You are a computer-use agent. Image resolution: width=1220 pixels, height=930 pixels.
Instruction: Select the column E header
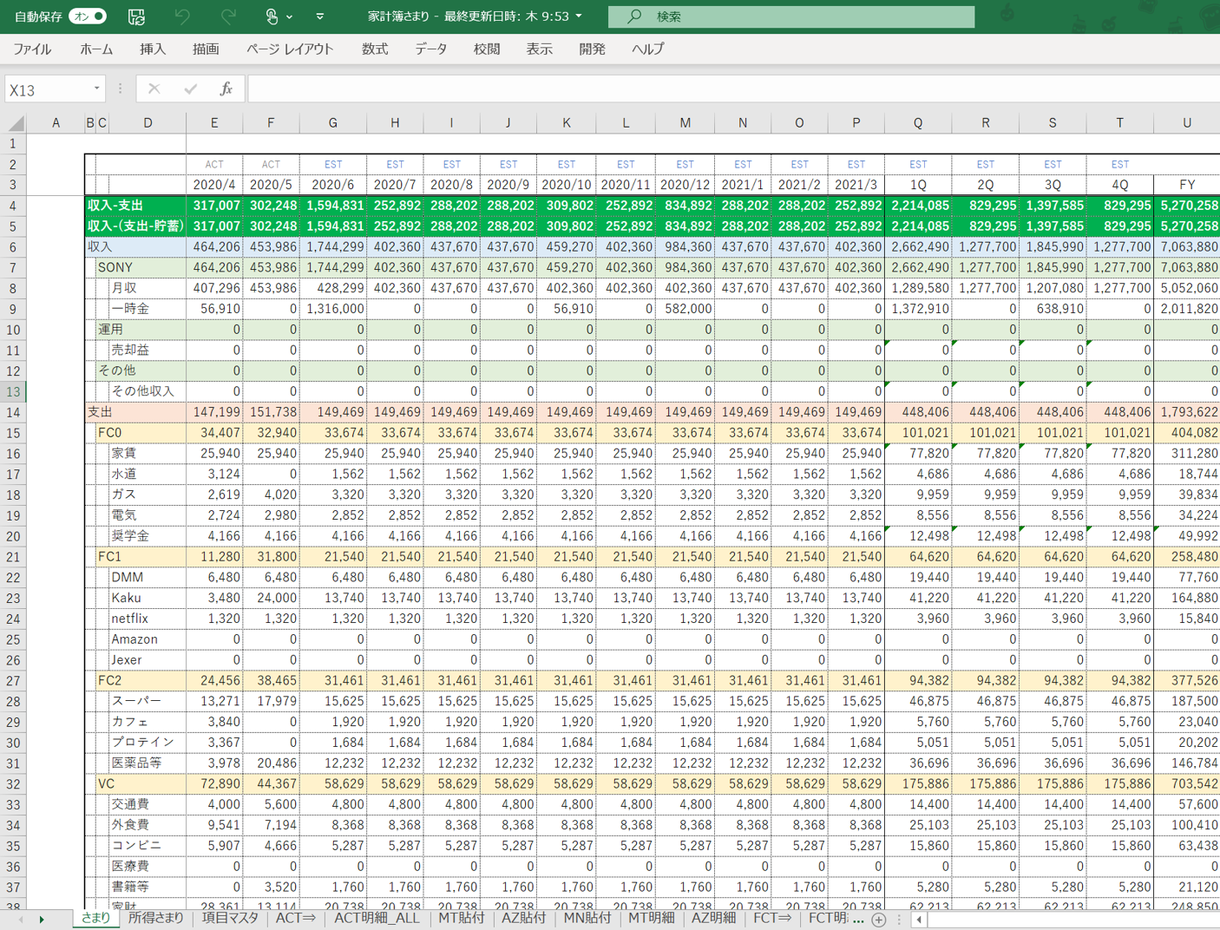pyautogui.click(x=214, y=123)
